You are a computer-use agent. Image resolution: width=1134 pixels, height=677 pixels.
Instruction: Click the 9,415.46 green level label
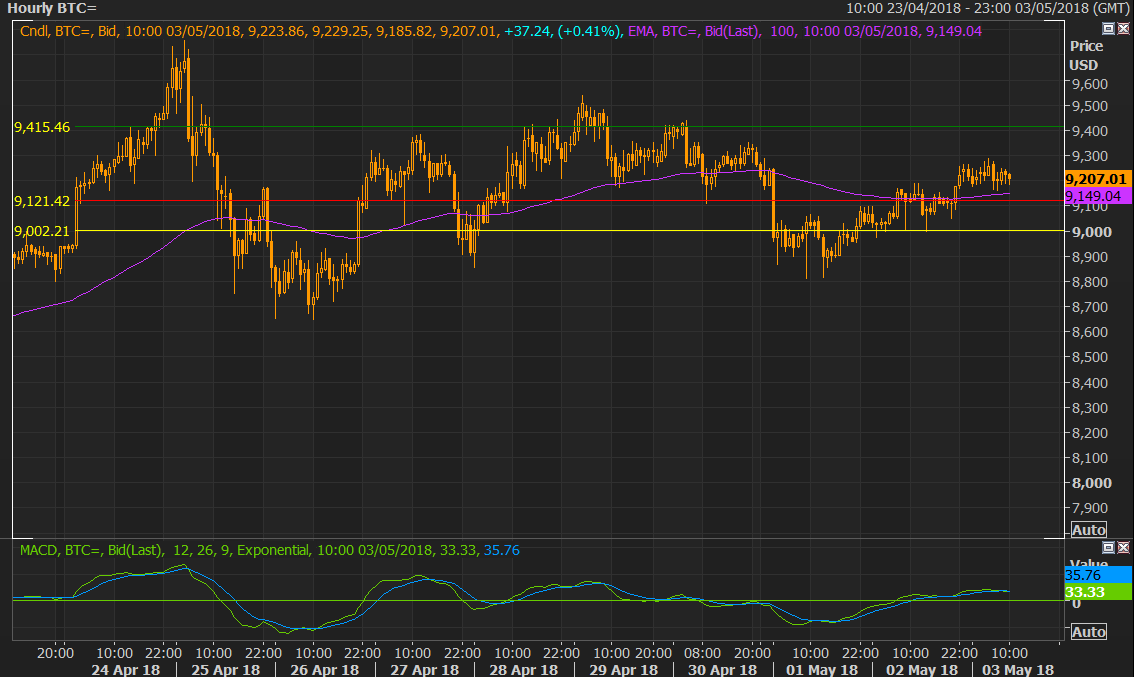[41, 127]
